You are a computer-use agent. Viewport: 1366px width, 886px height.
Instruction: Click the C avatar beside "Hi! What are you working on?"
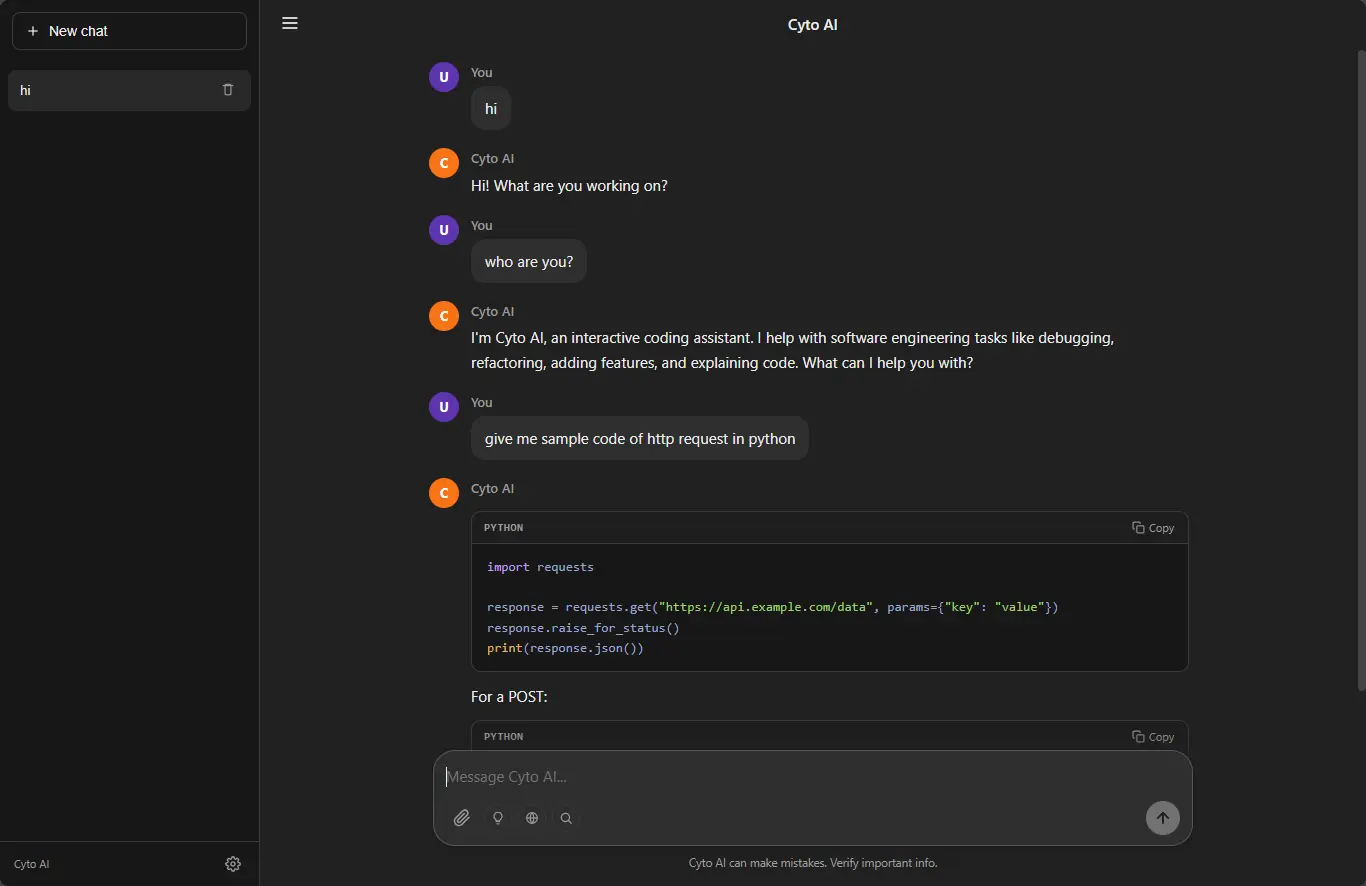444,163
